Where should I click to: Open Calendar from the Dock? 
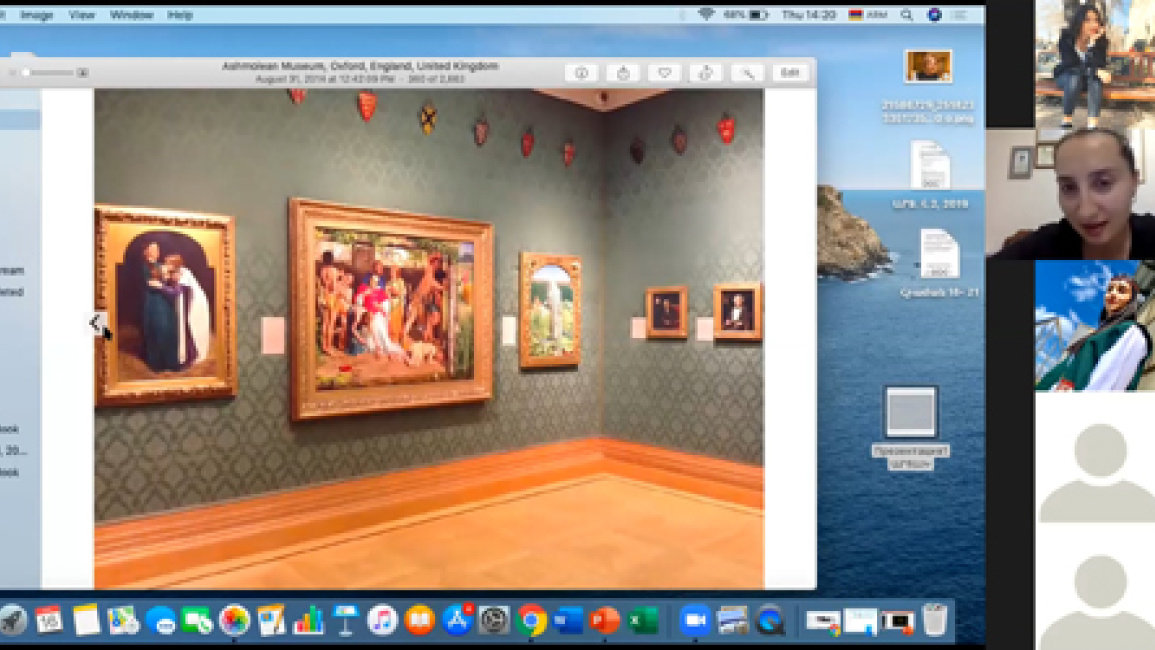[49, 621]
